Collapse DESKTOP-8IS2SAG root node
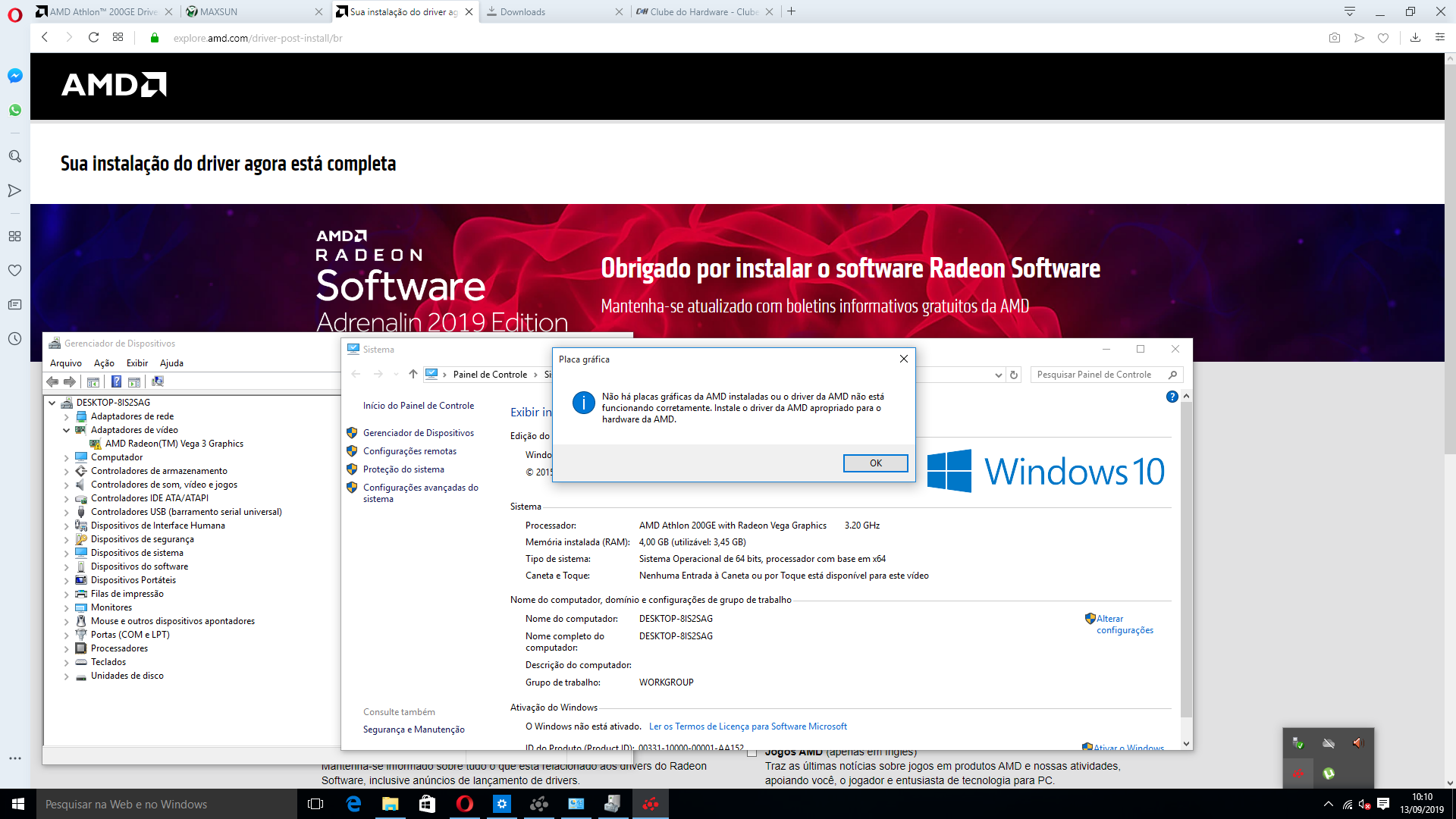The height and width of the screenshot is (819, 1456). [x=52, y=403]
